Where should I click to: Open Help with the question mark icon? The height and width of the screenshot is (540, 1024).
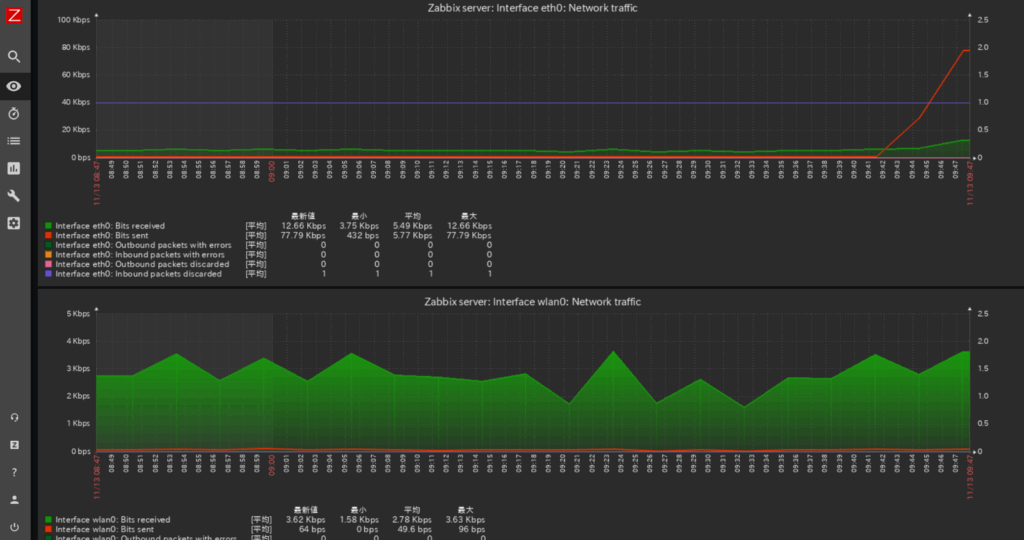14,472
